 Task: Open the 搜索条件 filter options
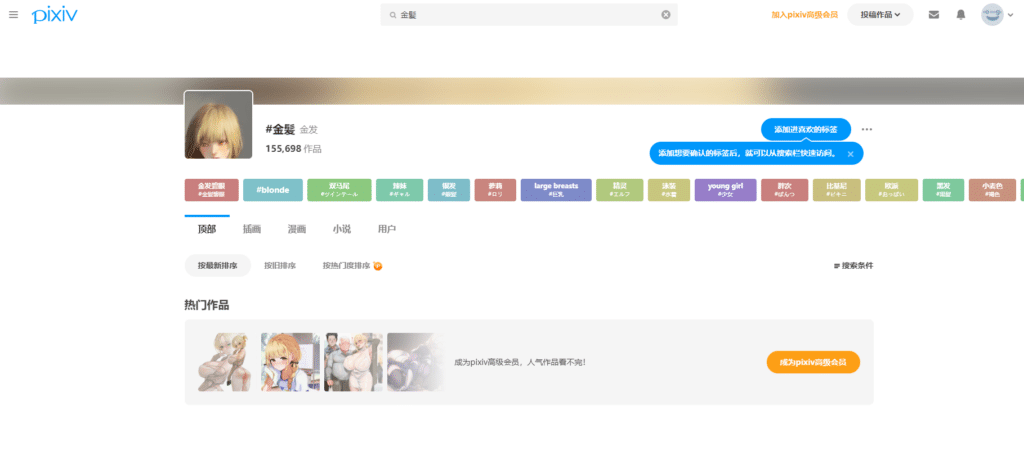click(853, 266)
